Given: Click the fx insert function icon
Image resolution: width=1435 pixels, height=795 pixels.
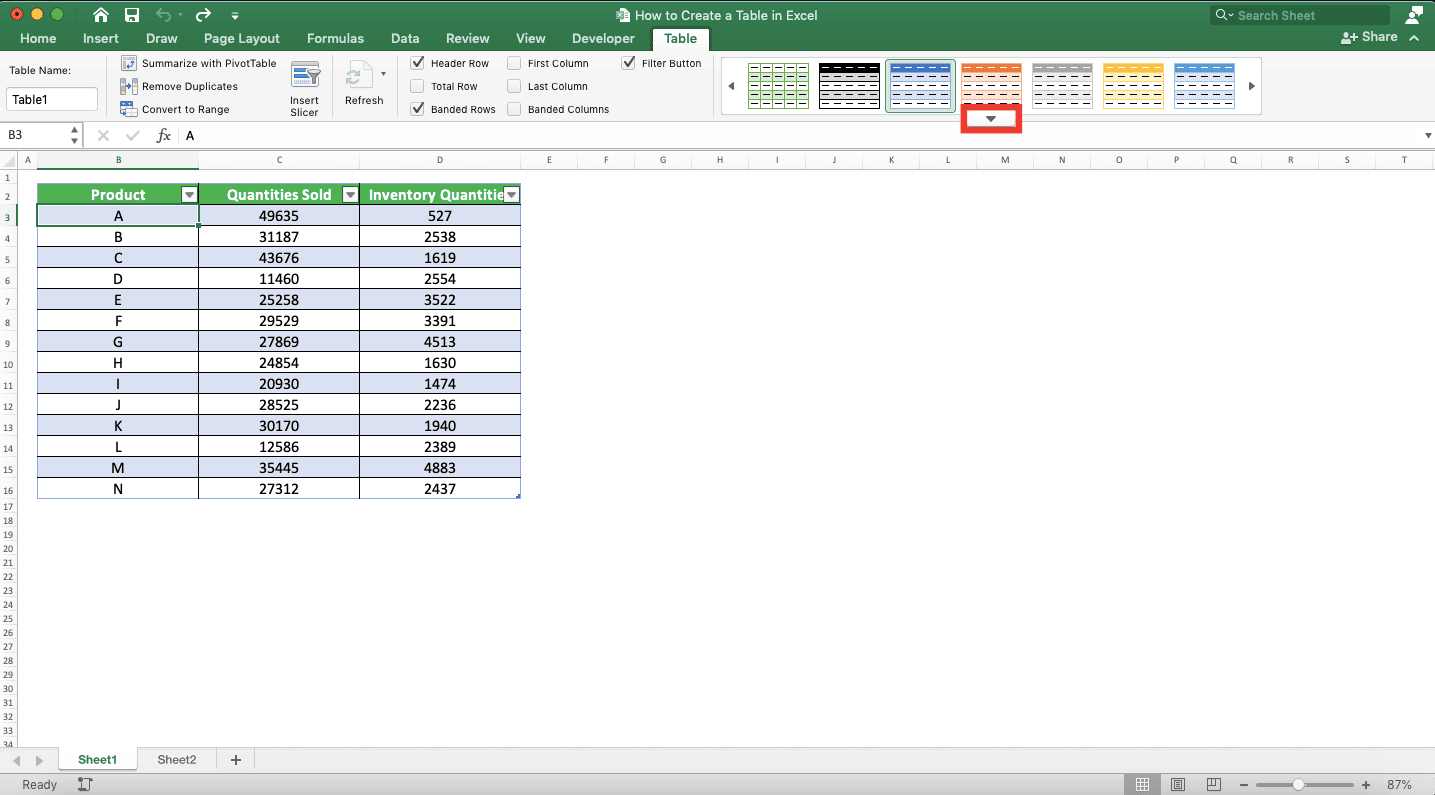Looking at the screenshot, I should pos(164,136).
